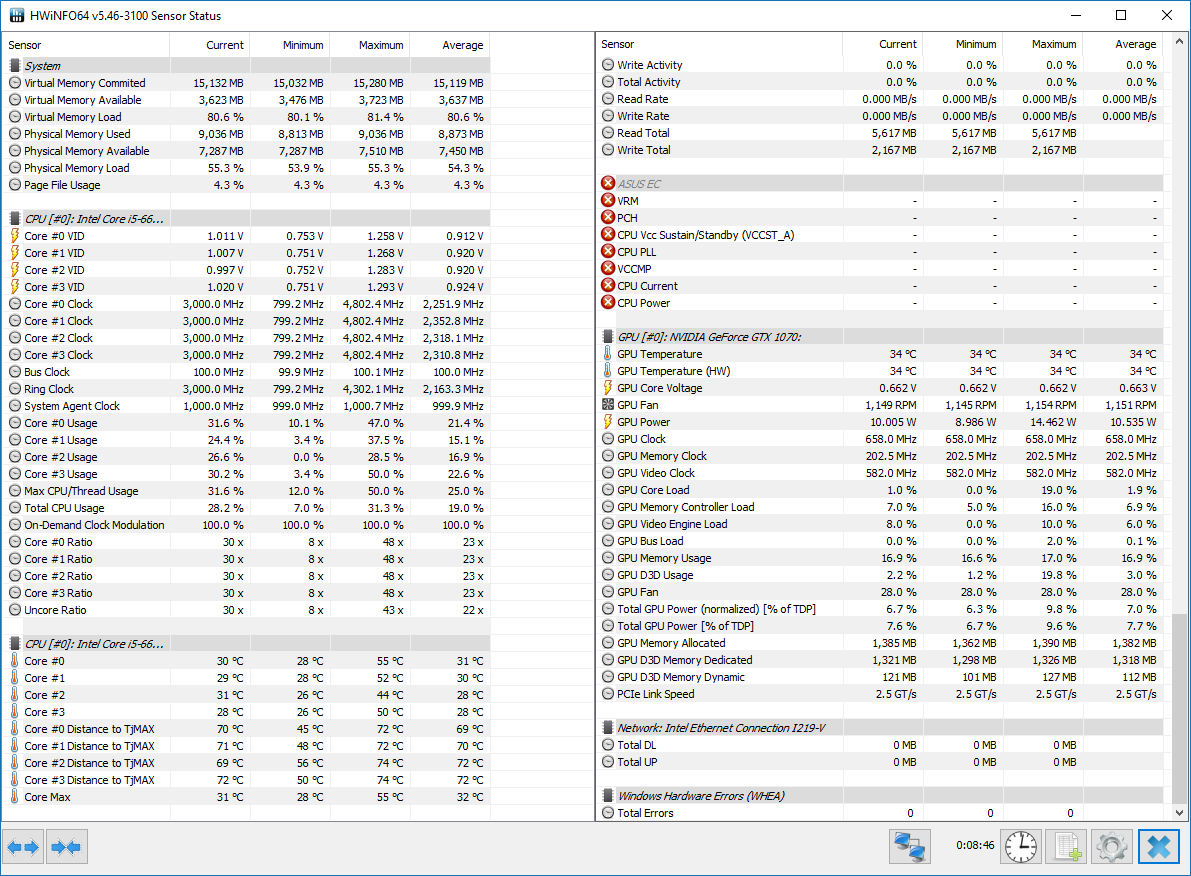Screen dimensions: 1191x876
Task: Reset the elapsed time clock icon
Action: click(1020, 847)
